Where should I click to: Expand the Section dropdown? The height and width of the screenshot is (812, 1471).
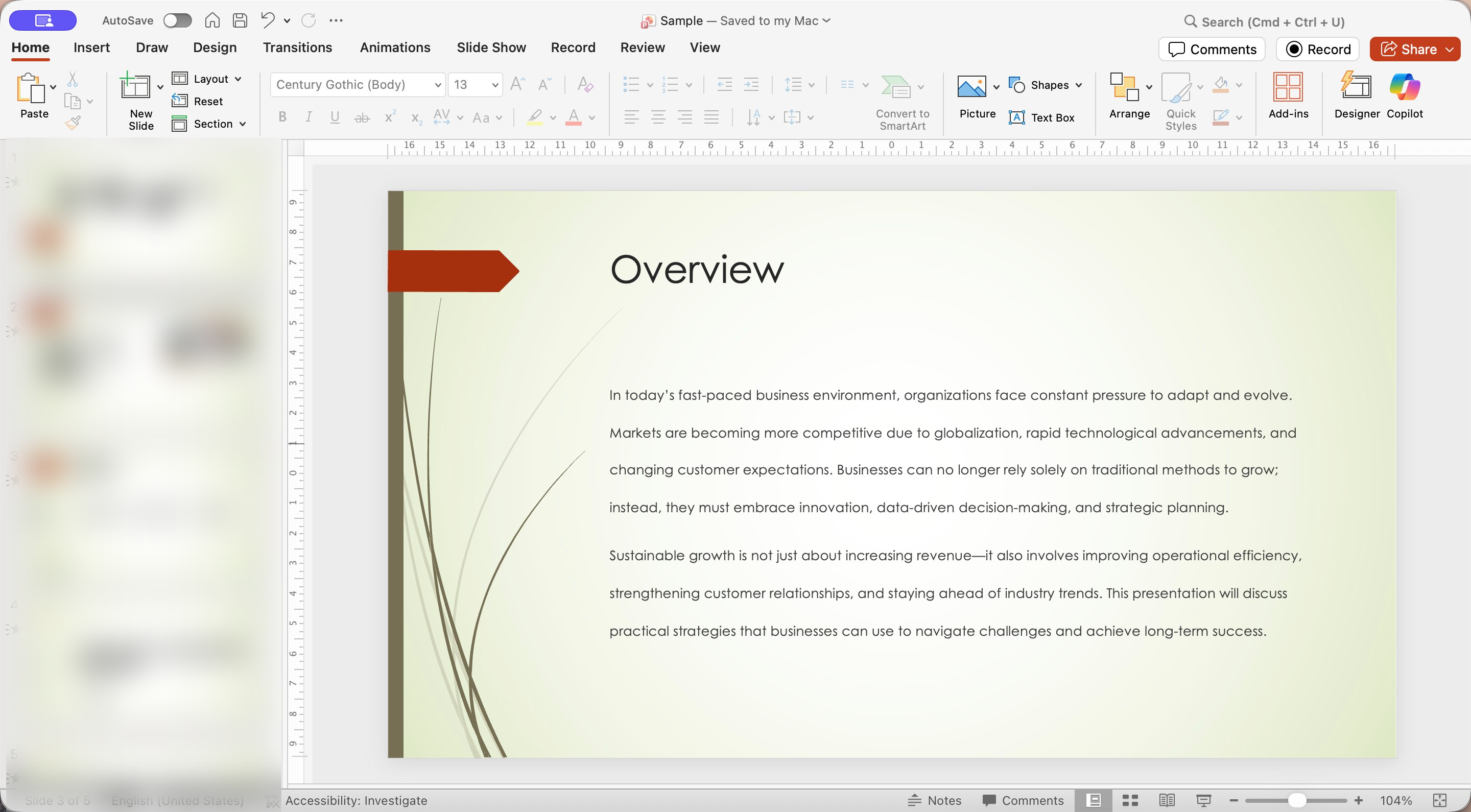coord(243,124)
